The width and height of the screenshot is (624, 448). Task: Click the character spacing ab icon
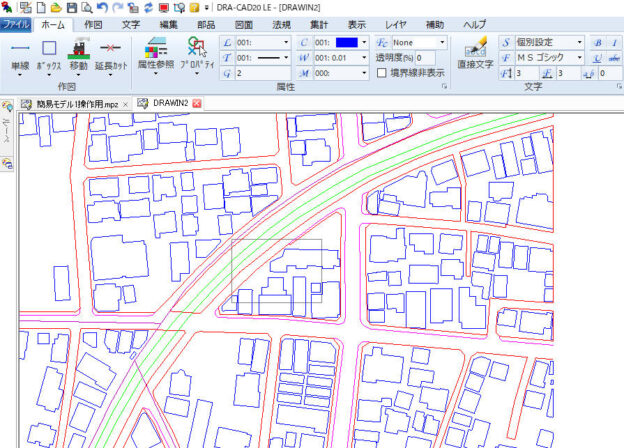pyautogui.click(x=589, y=73)
